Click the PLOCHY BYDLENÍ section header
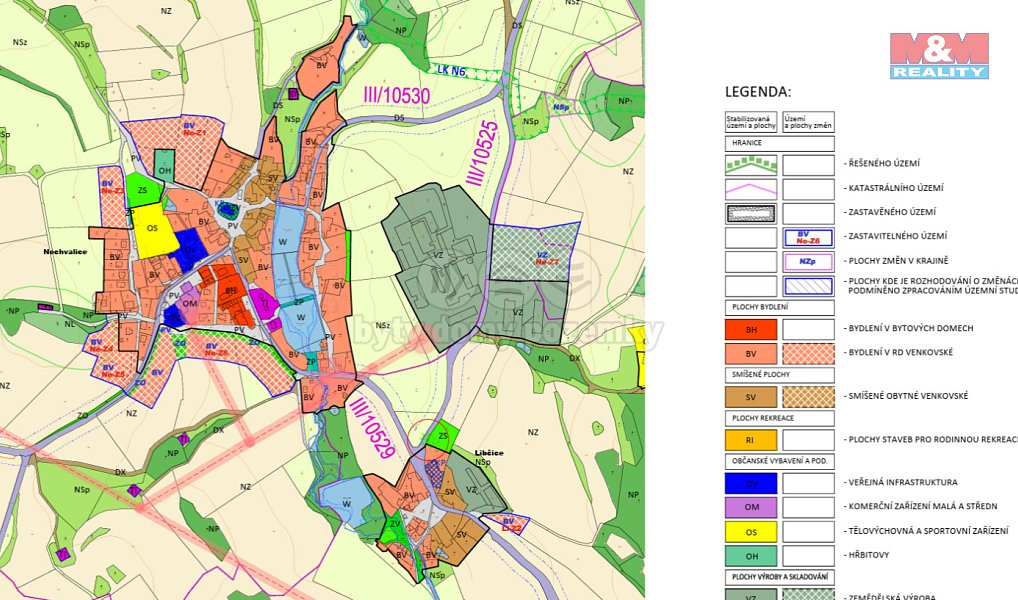 coord(780,307)
